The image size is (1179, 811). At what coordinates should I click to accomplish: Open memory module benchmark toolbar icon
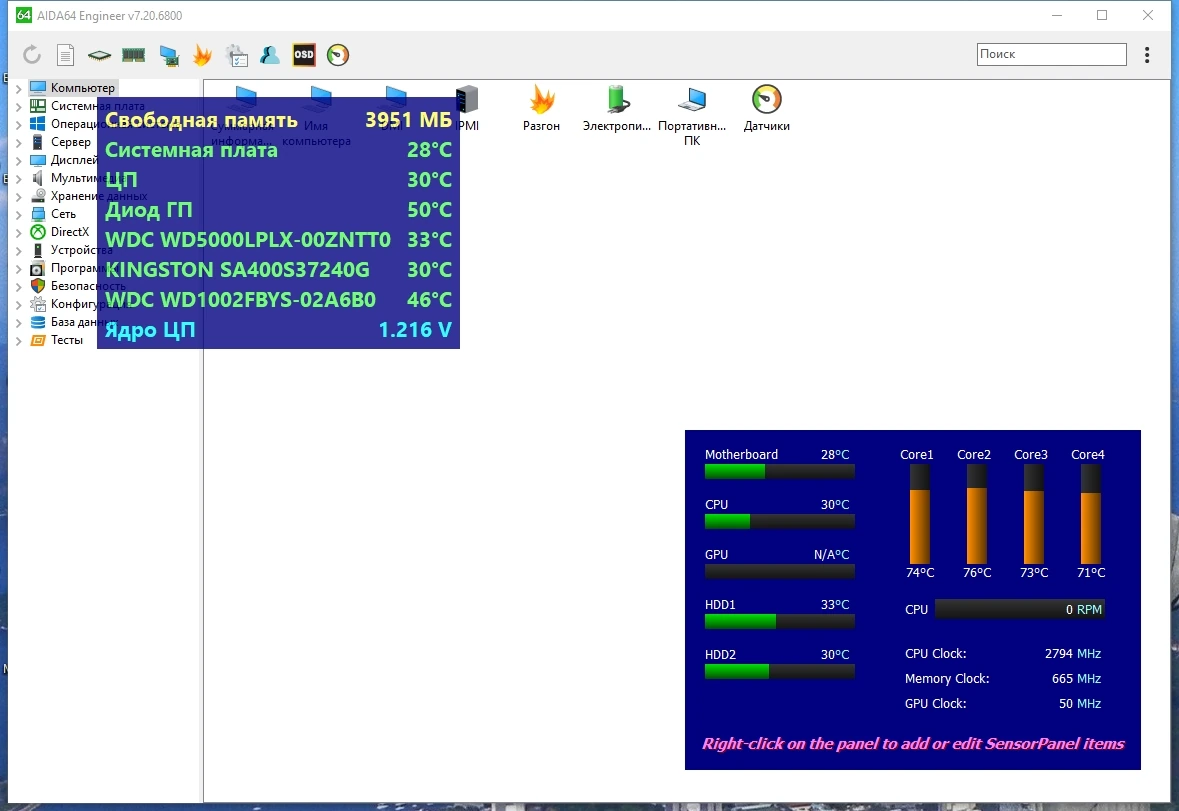tap(133, 55)
